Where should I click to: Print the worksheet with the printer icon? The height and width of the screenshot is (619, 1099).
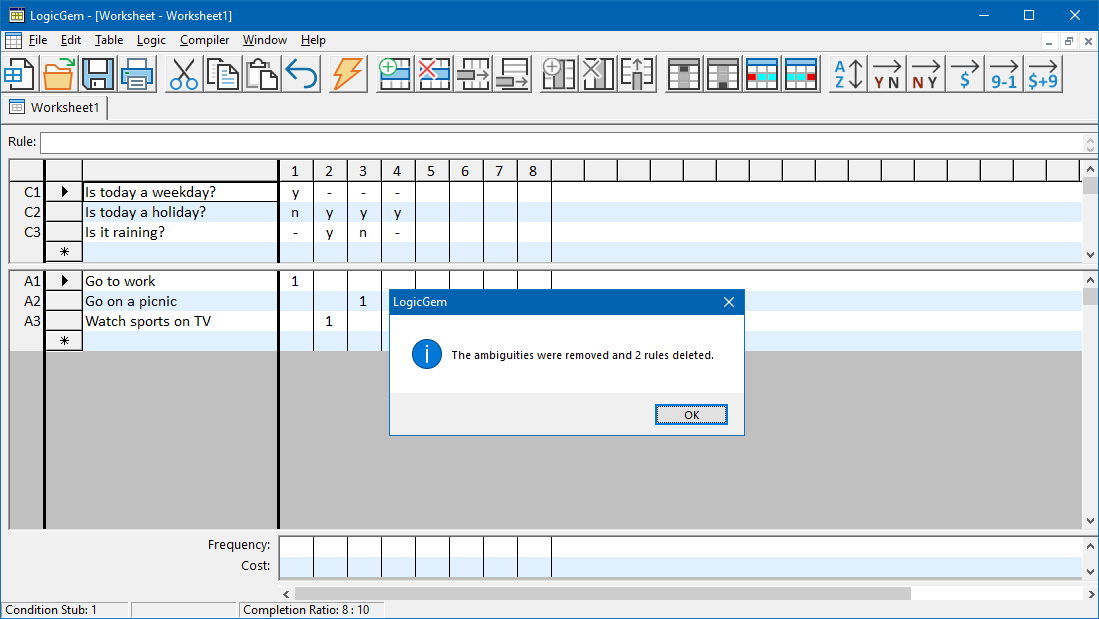point(137,74)
